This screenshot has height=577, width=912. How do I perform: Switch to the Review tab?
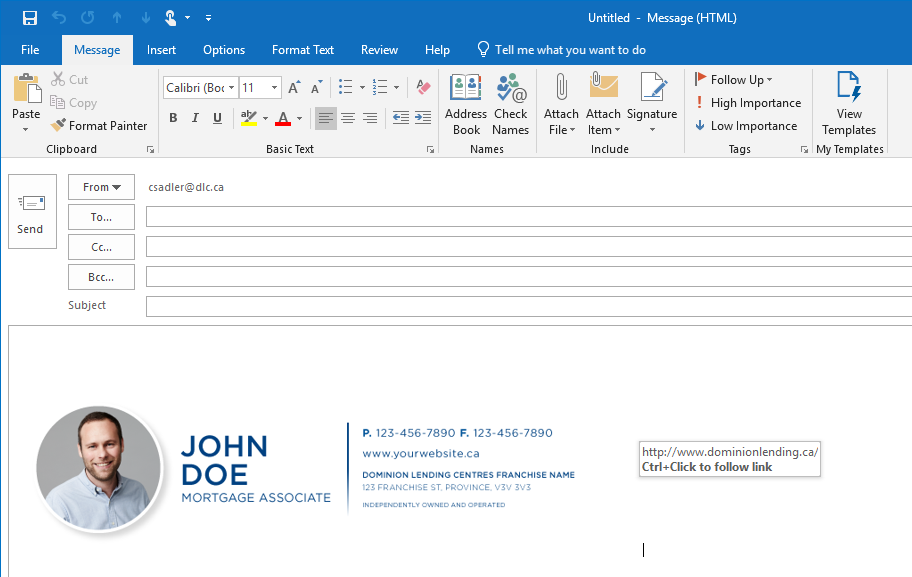click(379, 50)
